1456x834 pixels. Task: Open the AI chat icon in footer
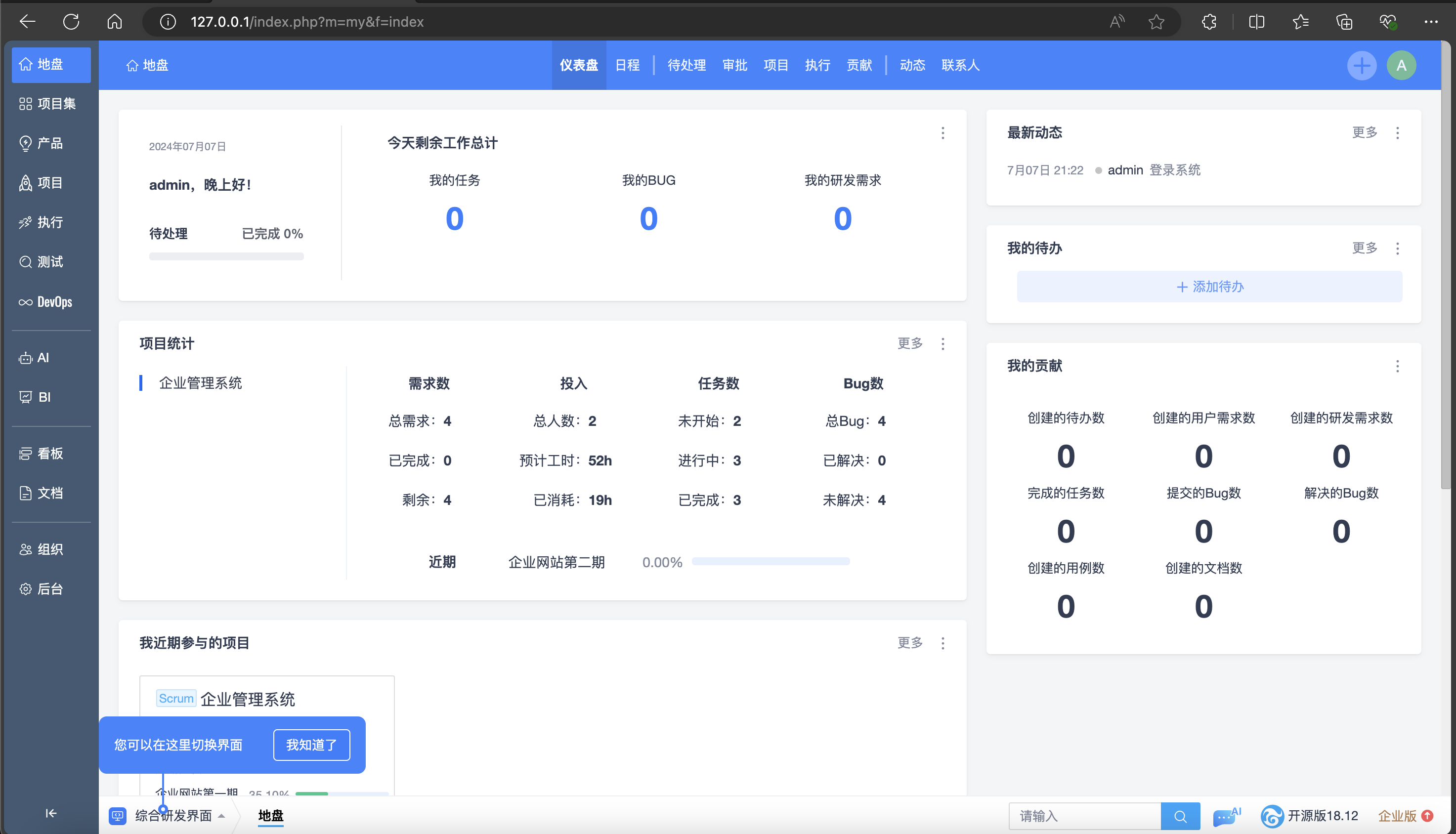click(1225, 816)
